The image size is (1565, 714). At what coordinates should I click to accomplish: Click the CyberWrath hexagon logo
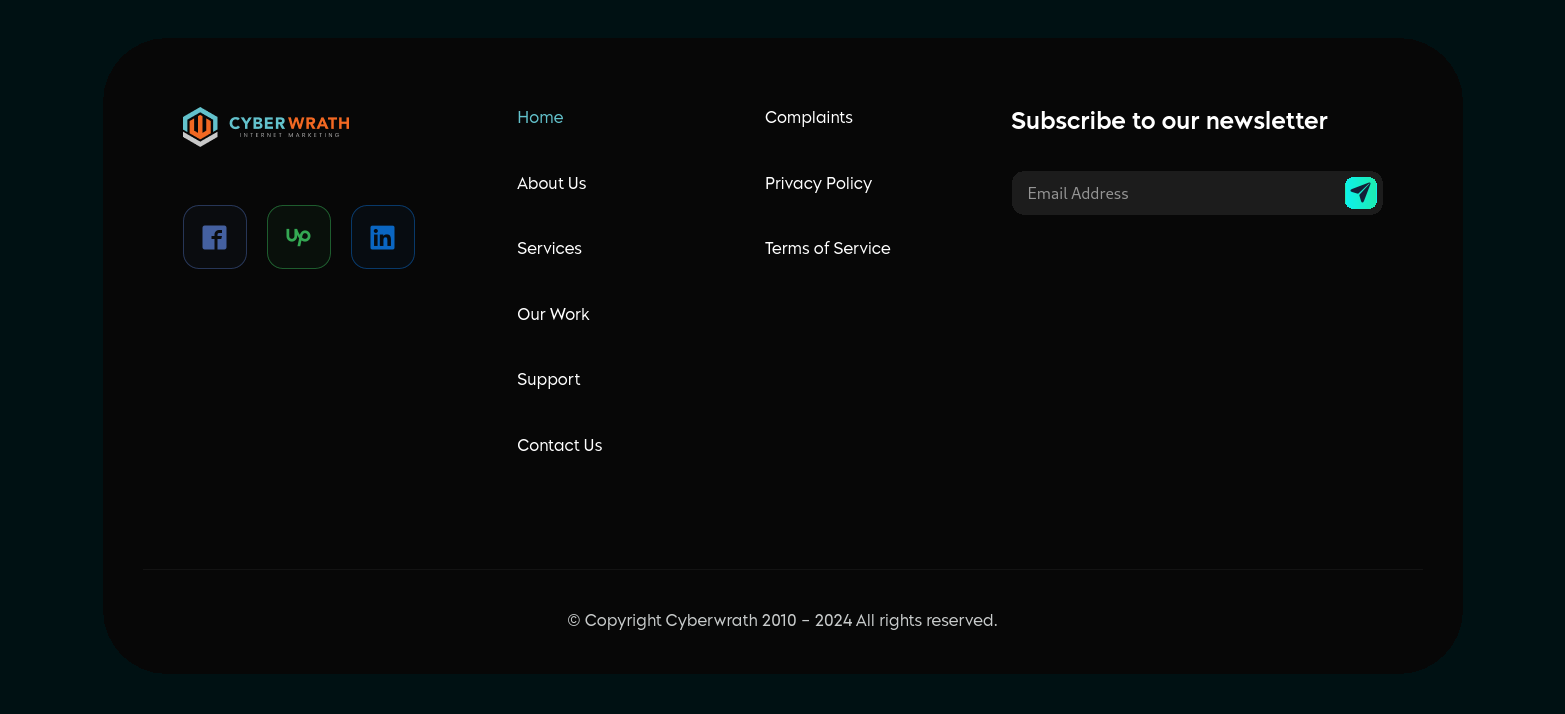(199, 126)
